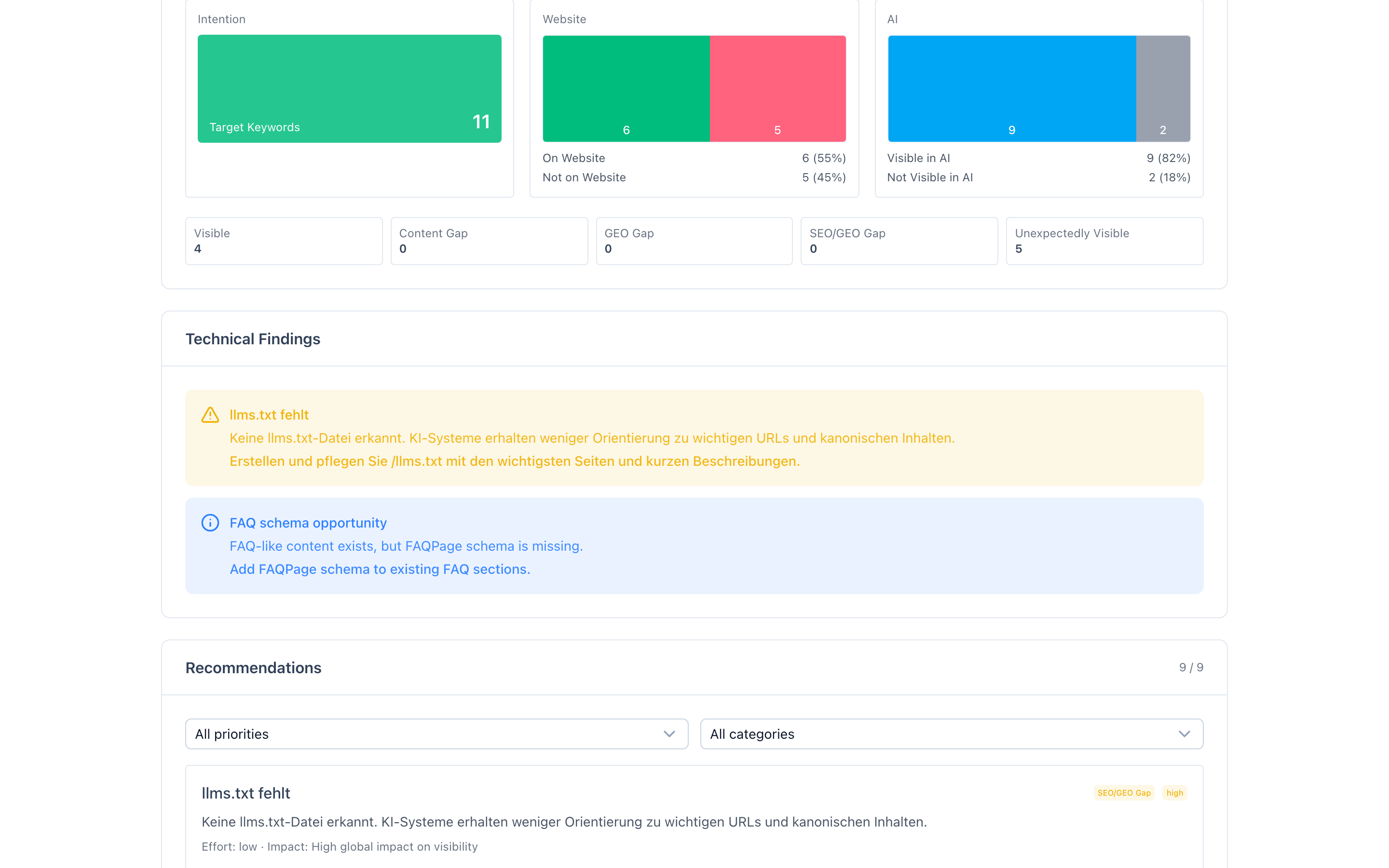Open the All priorities dropdown
The width and height of the screenshot is (1389, 868).
(x=436, y=733)
